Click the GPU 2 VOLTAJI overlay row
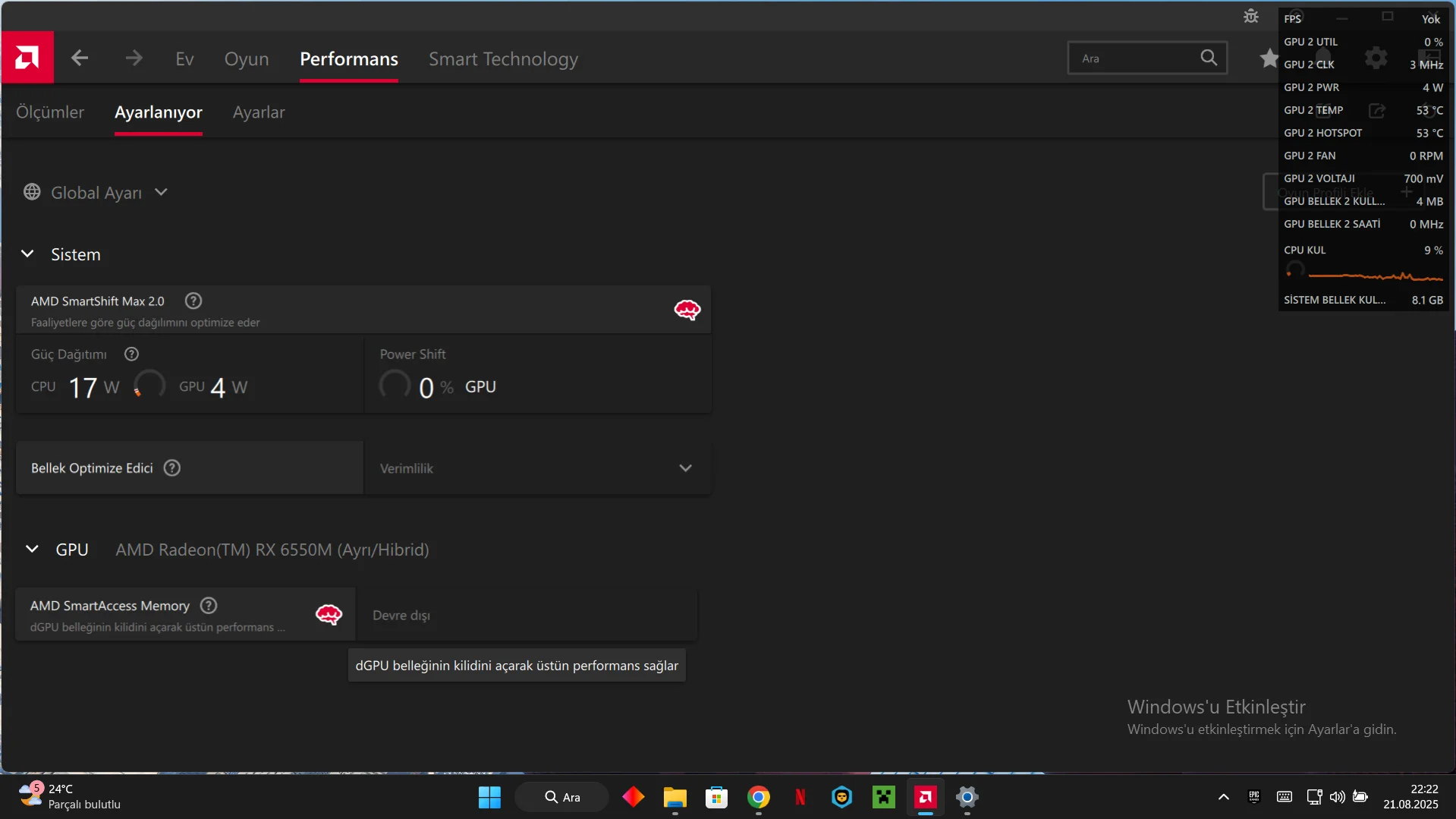The height and width of the screenshot is (819, 1456). click(1363, 178)
